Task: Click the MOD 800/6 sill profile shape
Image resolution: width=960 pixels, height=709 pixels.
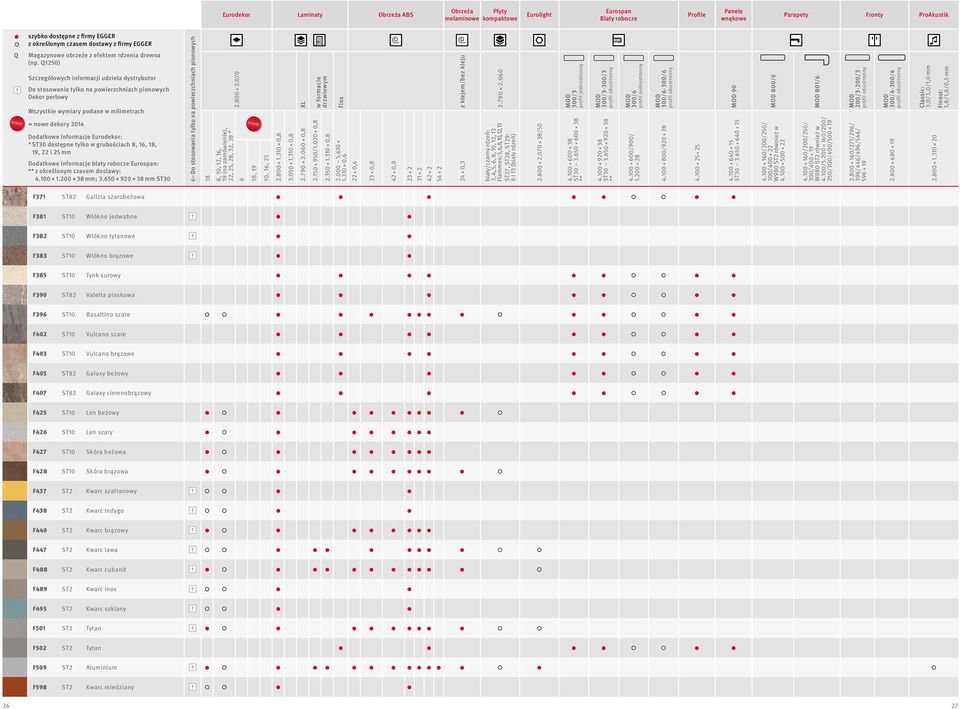Action: (x=773, y=58)
